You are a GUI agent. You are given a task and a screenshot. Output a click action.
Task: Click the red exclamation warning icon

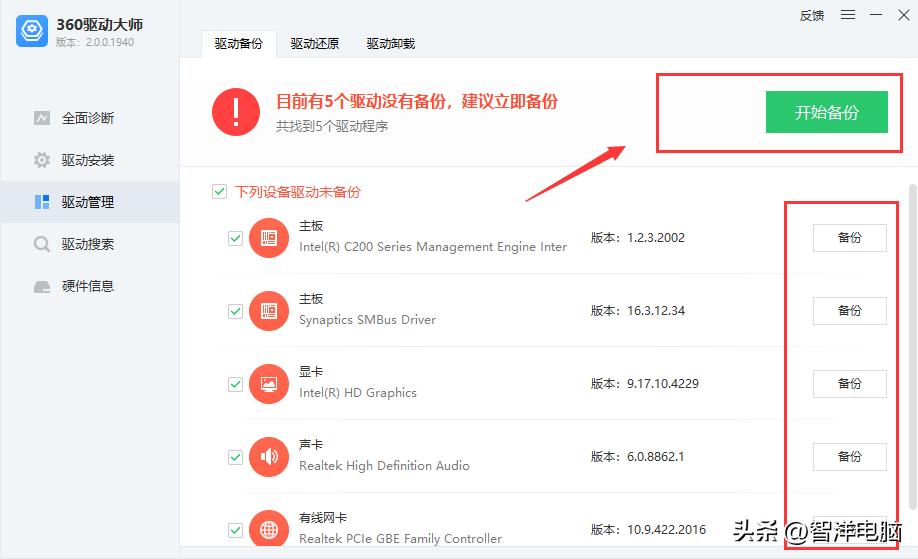[236, 112]
